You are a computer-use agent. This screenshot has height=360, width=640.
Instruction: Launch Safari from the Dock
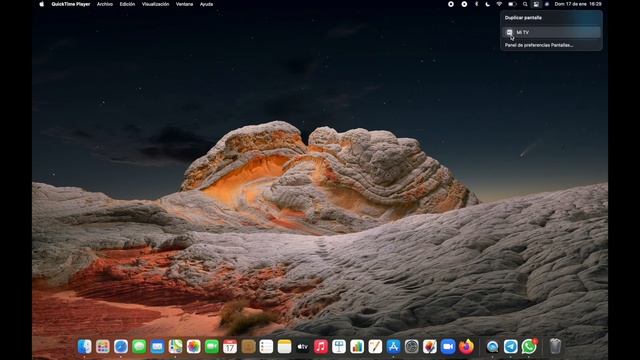click(x=121, y=347)
